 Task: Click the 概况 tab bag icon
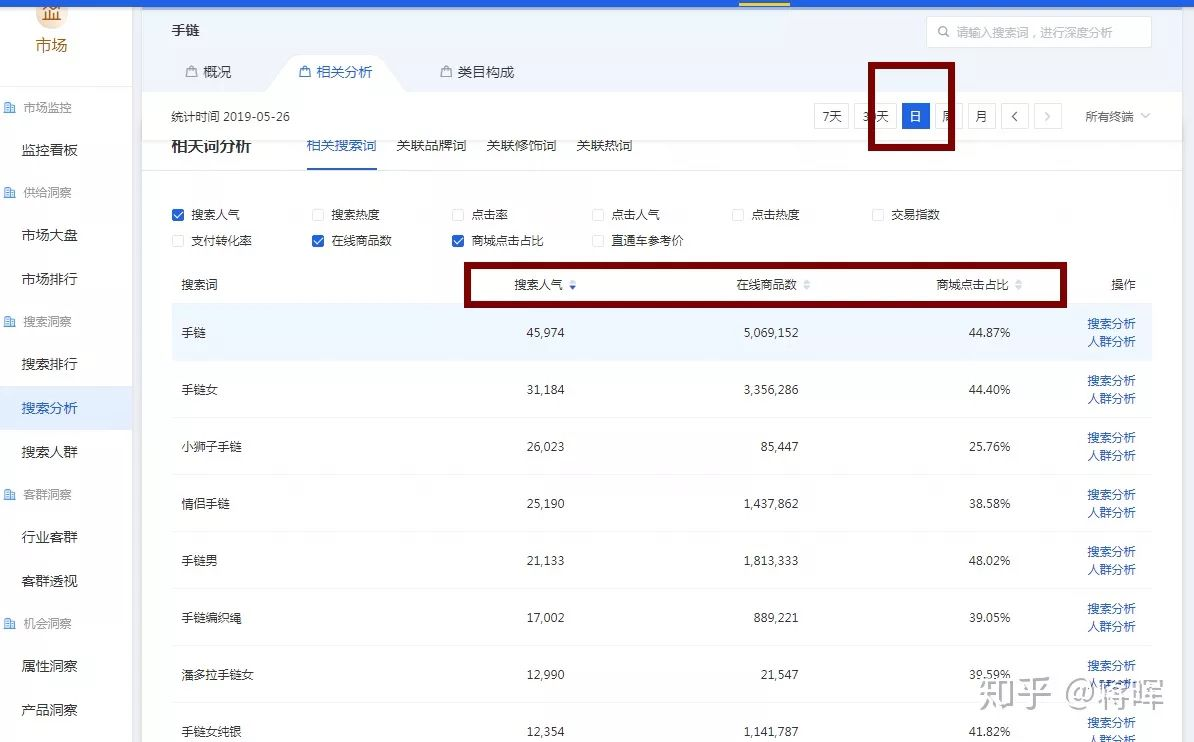point(191,72)
